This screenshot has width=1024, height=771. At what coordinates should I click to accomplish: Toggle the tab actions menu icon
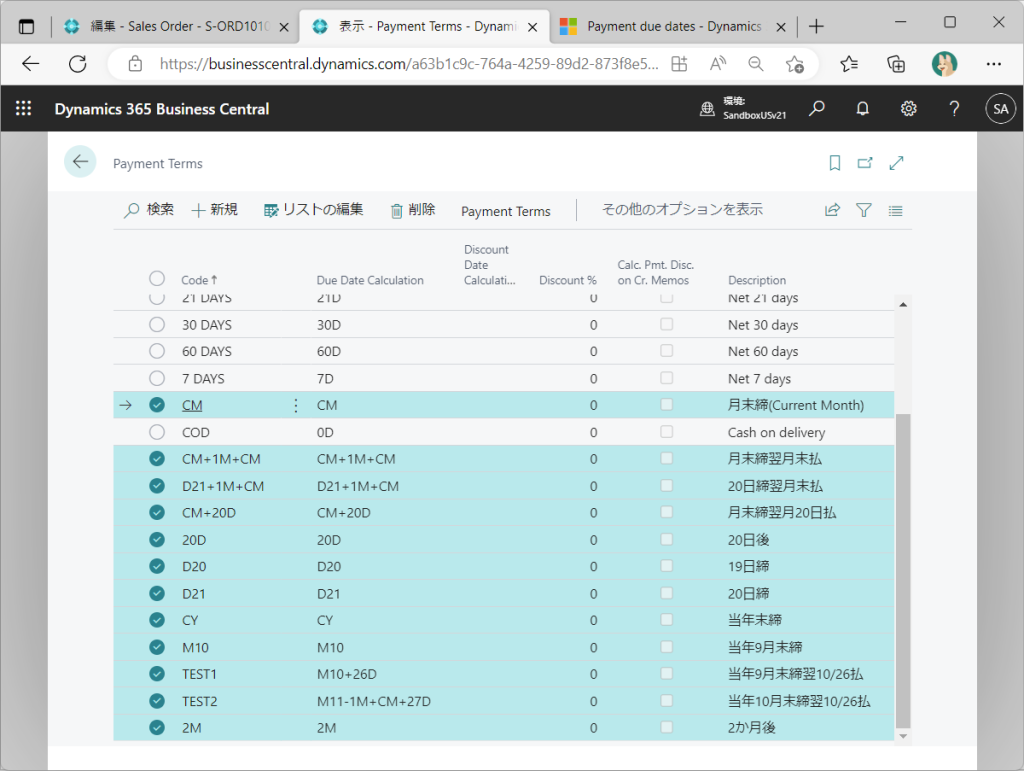pos(26,26)
